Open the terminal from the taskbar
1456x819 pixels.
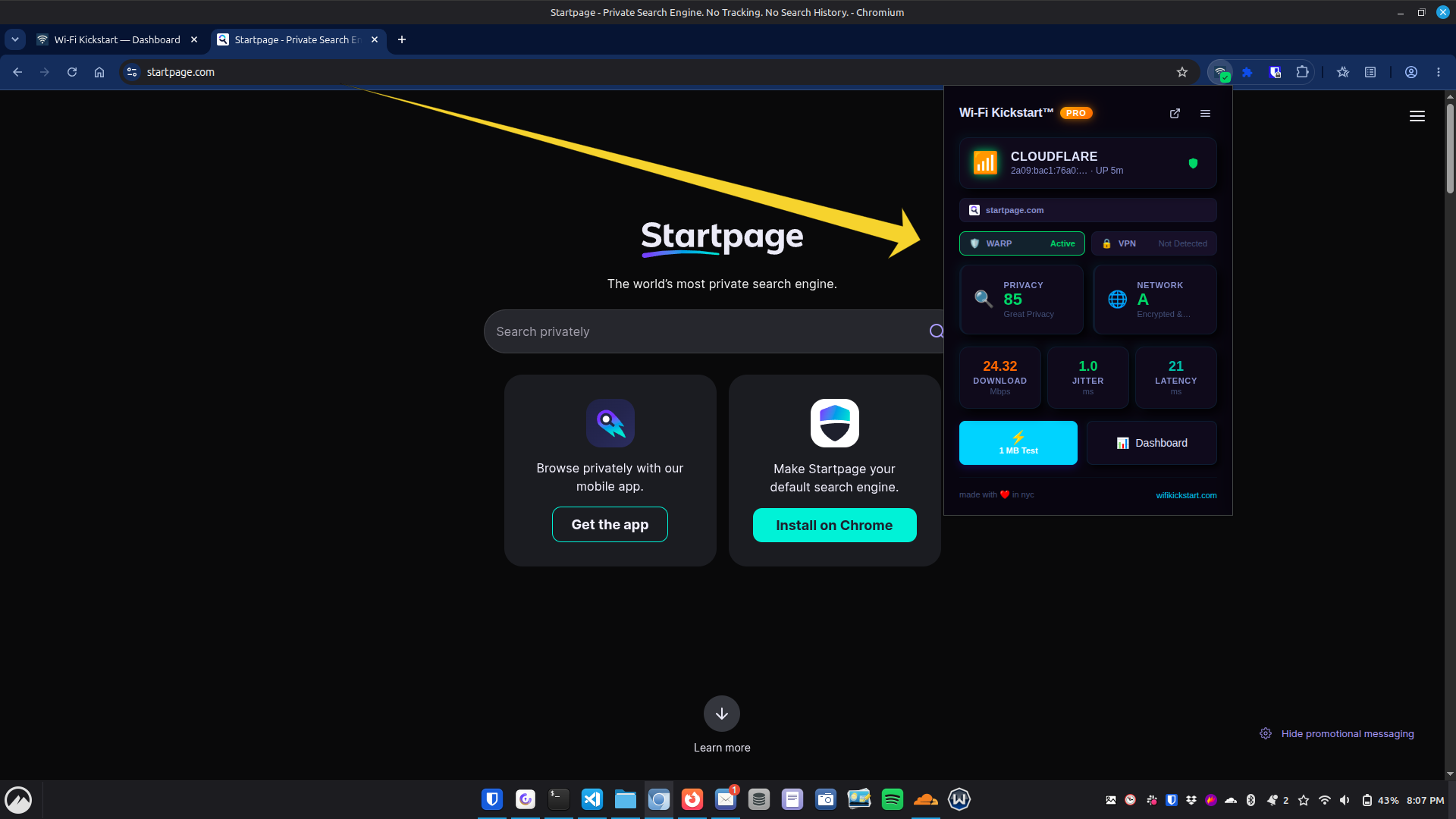tap(559, 799)
